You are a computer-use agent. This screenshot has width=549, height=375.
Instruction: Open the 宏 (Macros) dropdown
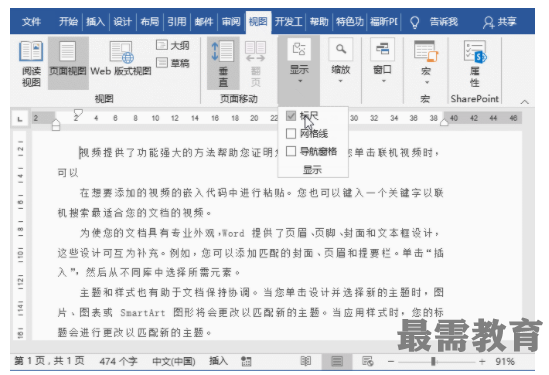click(x=426, y=63)
